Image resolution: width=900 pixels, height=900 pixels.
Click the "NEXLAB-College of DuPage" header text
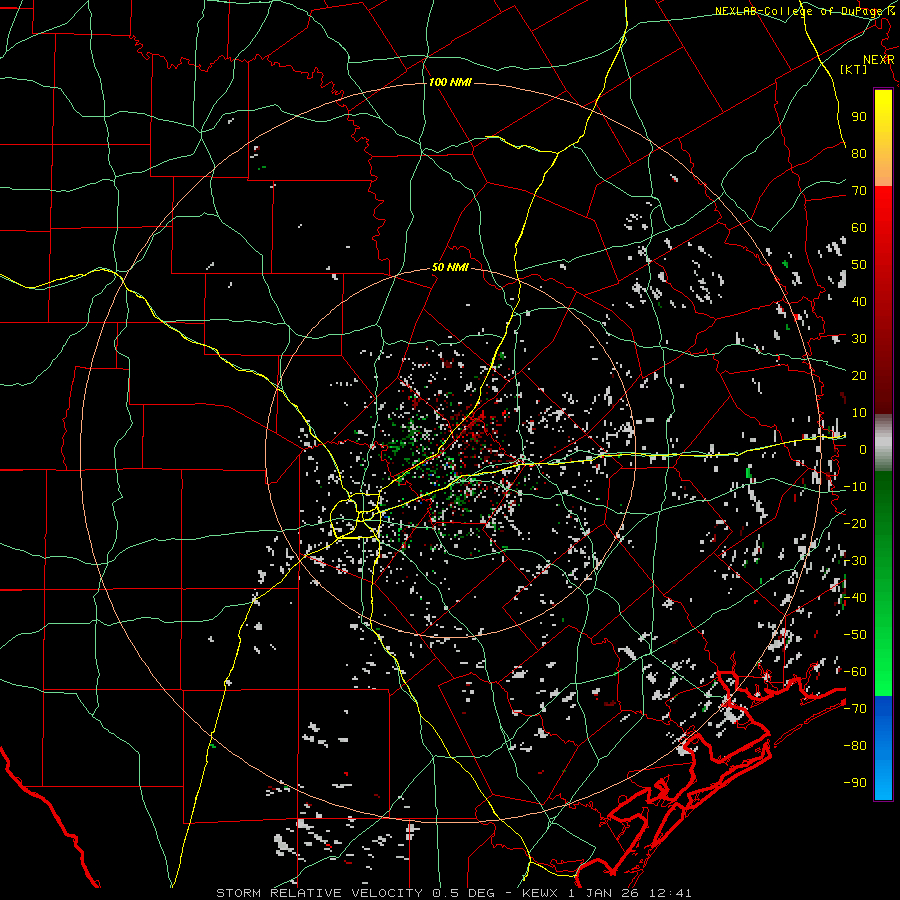[801, 11]
